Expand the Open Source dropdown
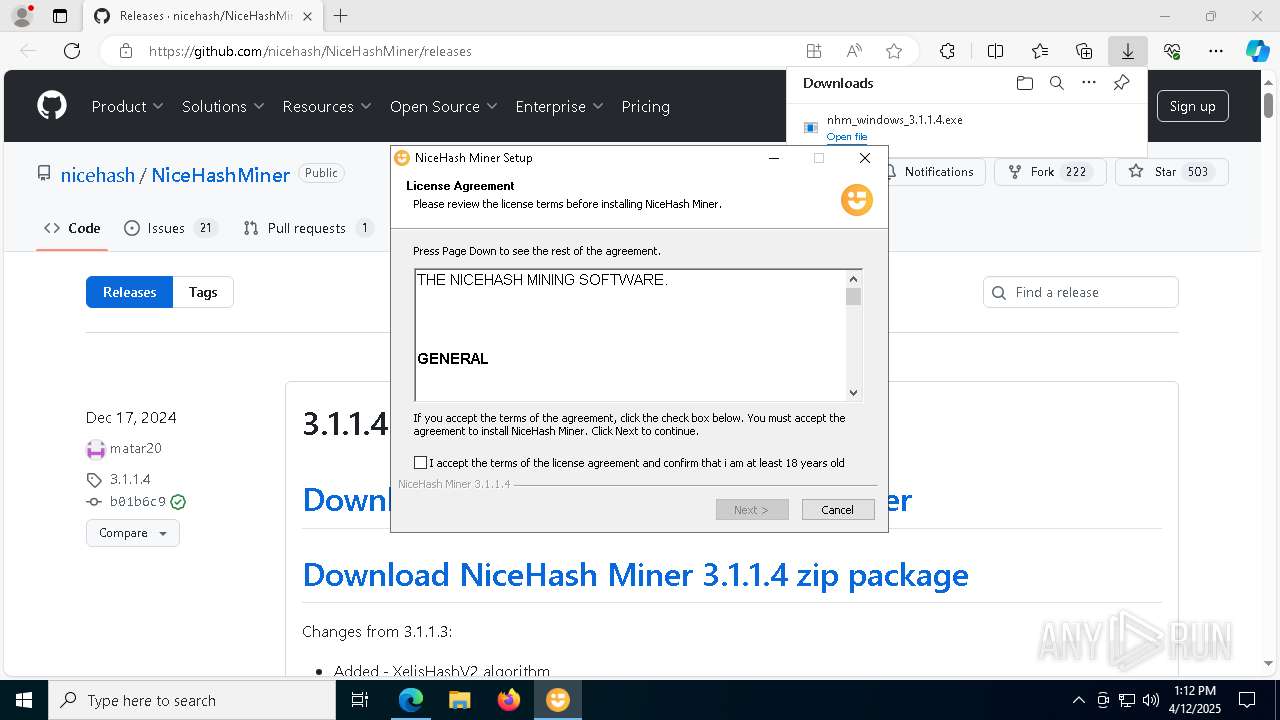Image resolution: width=1280 pixels, height=720 pixels. click(x=443, y=106)
